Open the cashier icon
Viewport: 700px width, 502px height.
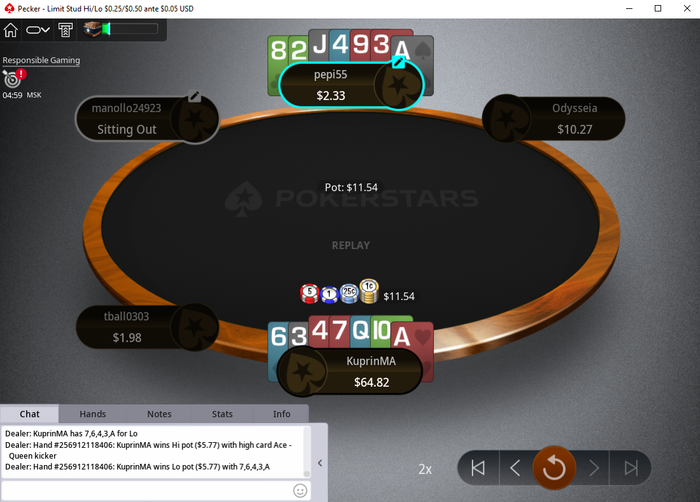click(x=65, y=30)
